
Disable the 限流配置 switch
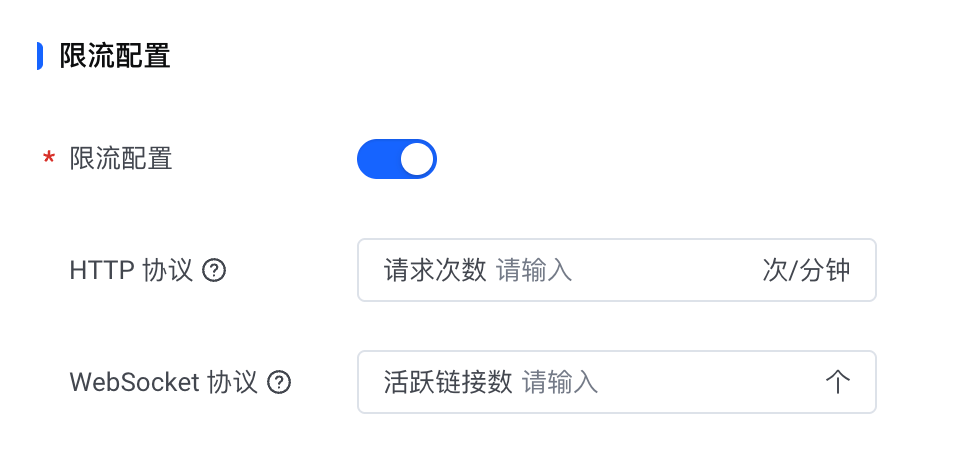tap(397, 159)
